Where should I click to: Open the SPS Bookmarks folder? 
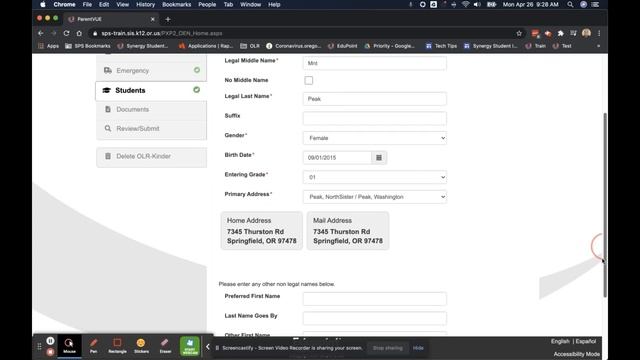tap(88, 46)
